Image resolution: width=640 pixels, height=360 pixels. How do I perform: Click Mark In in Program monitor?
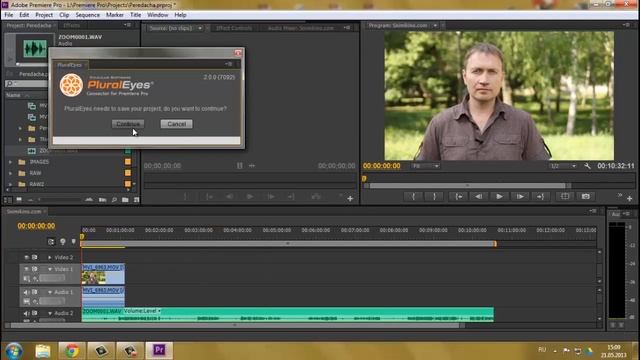click(x=413, y=197)
